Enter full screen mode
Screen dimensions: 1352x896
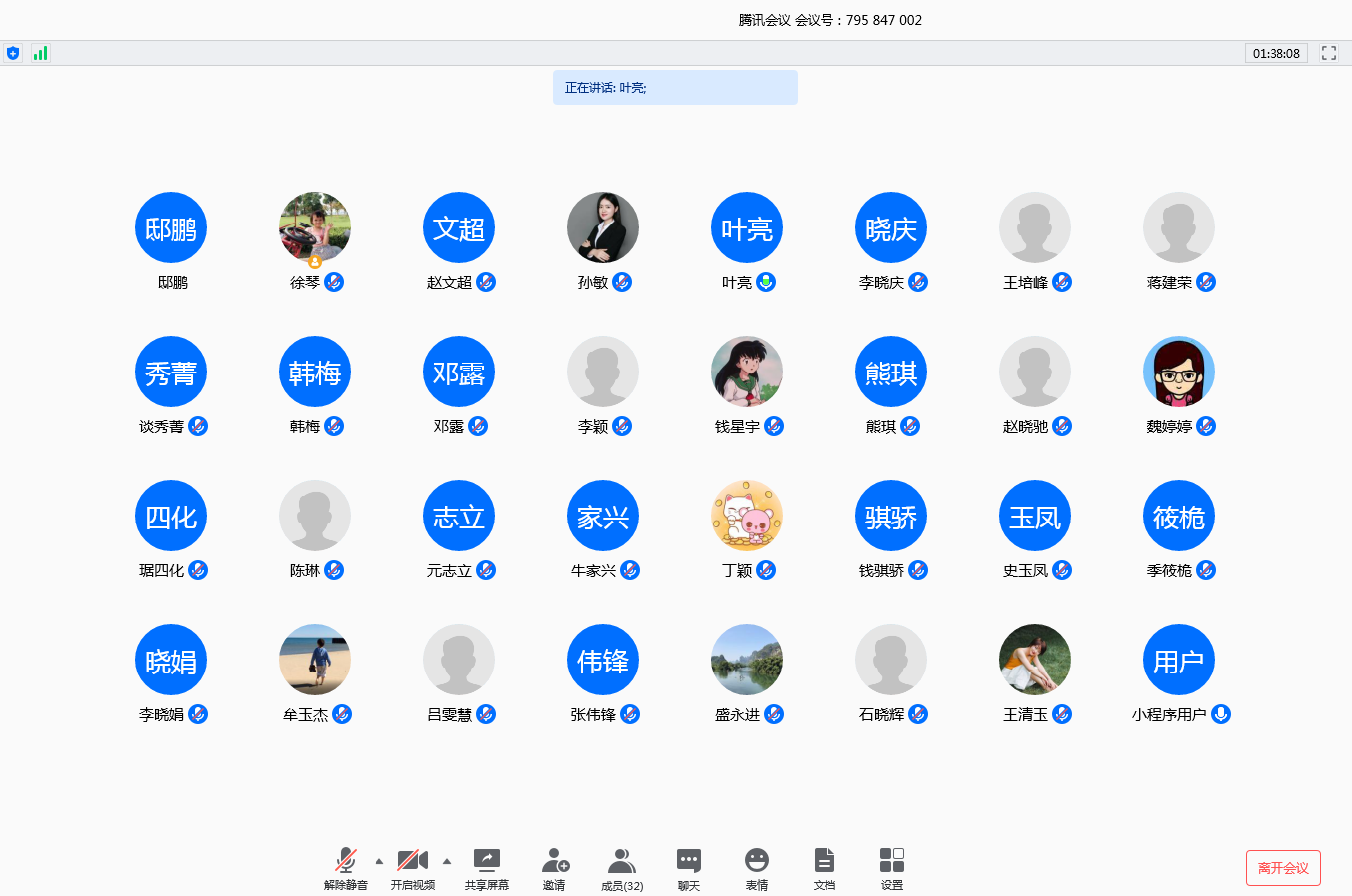pyautogui.click(x=1329, y=53)
